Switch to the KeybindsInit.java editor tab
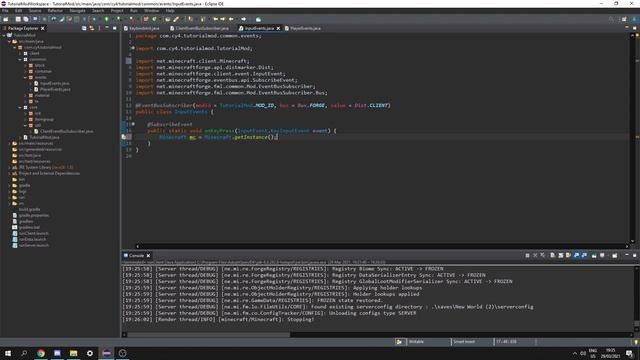Image resolution: width=640 pixels, height=360 pixels. (142, 28)
